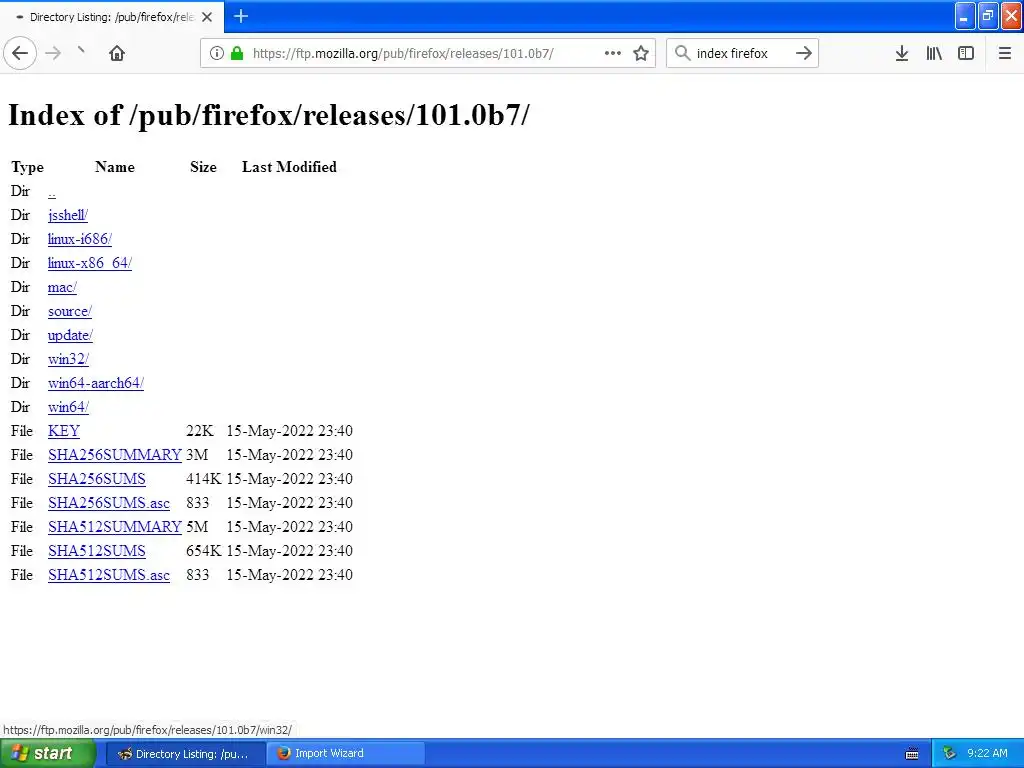Open parent directory '..' link
The height and width of the screenshot is (768, 1024).
(x=52, y=192)
